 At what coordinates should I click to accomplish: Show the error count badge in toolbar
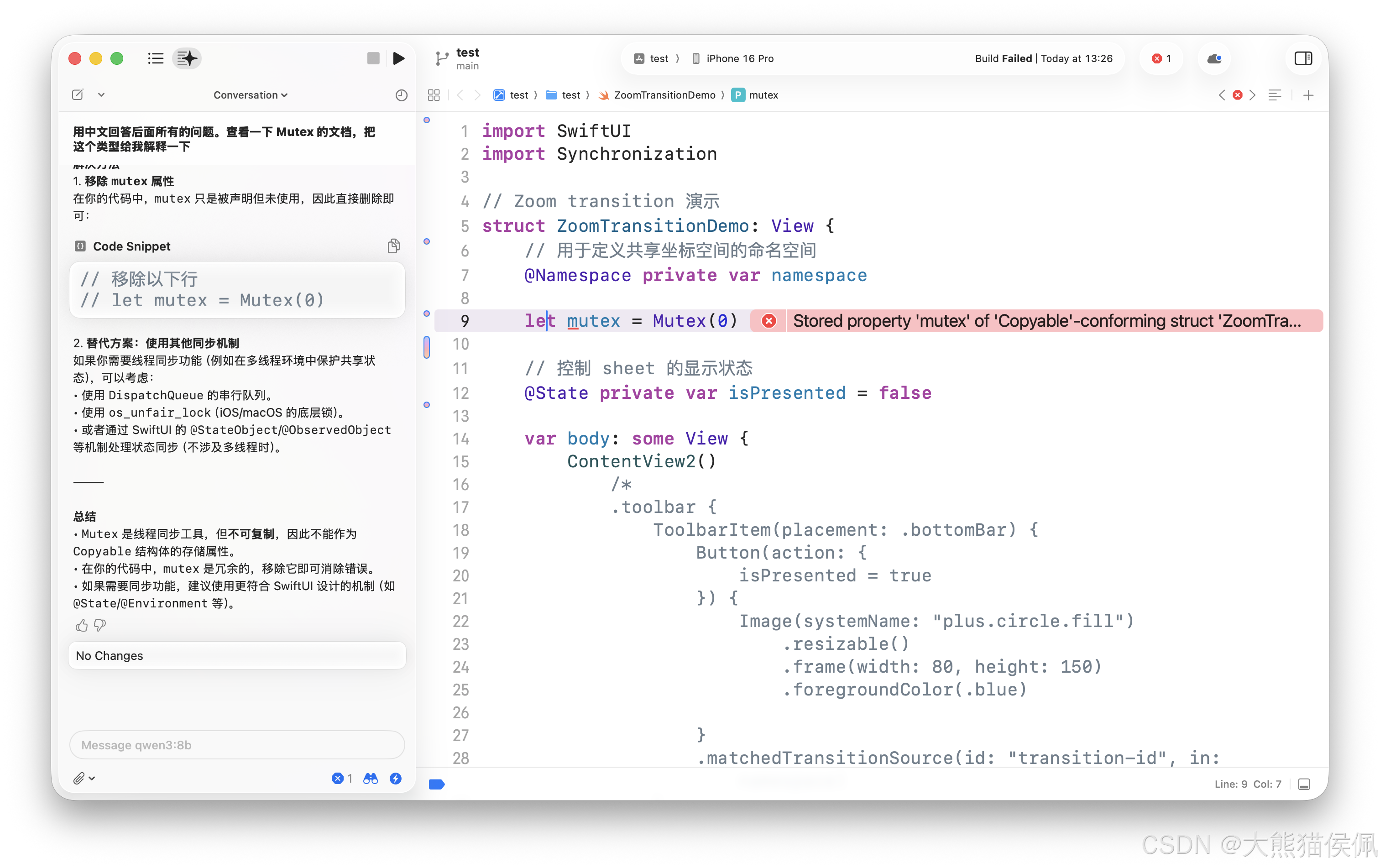point(1161,58)
